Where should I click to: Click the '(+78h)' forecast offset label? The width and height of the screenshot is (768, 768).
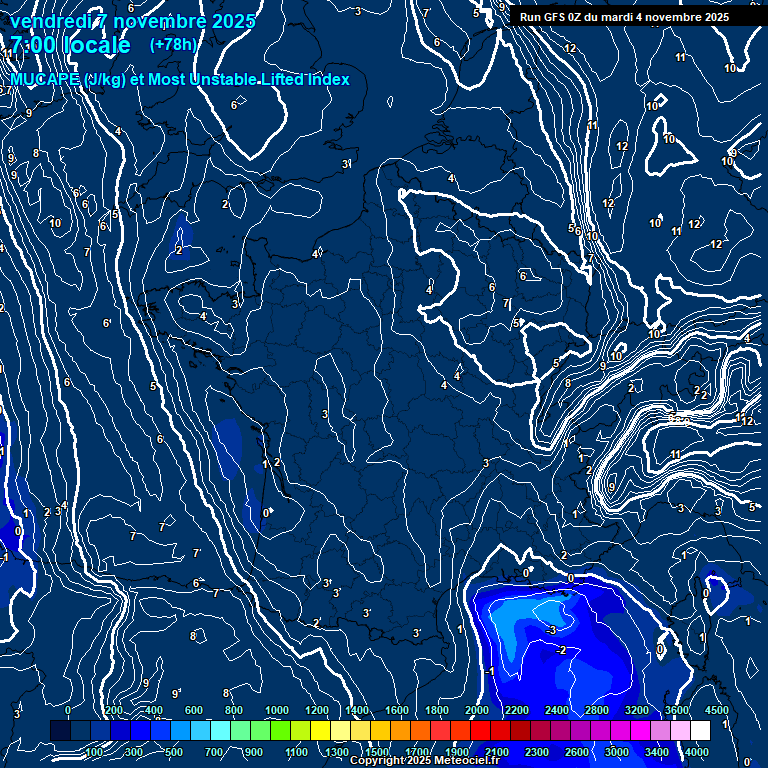pos(173,45)
